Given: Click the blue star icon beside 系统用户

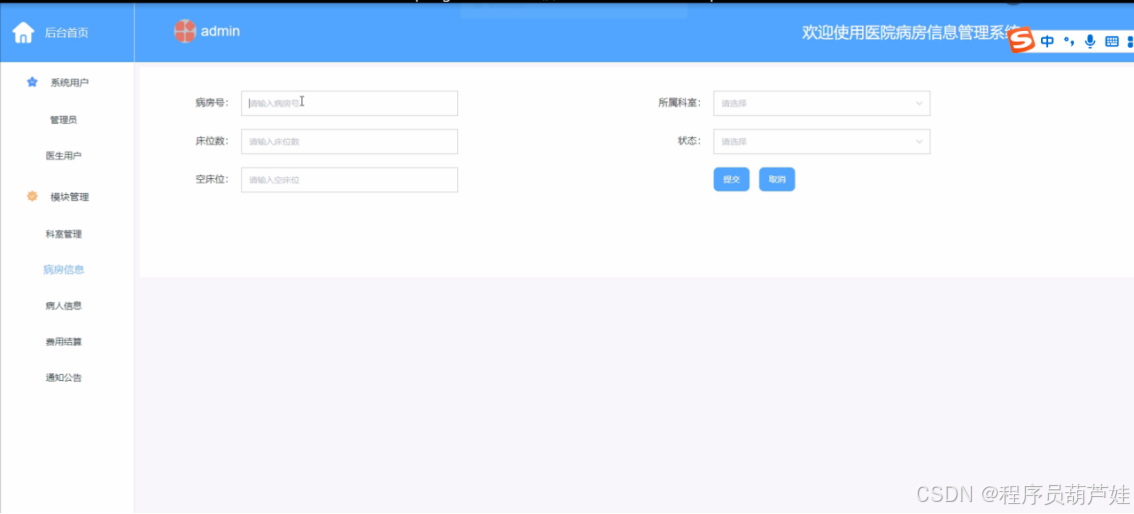Looking at the screenshot, I should (32, 82).
